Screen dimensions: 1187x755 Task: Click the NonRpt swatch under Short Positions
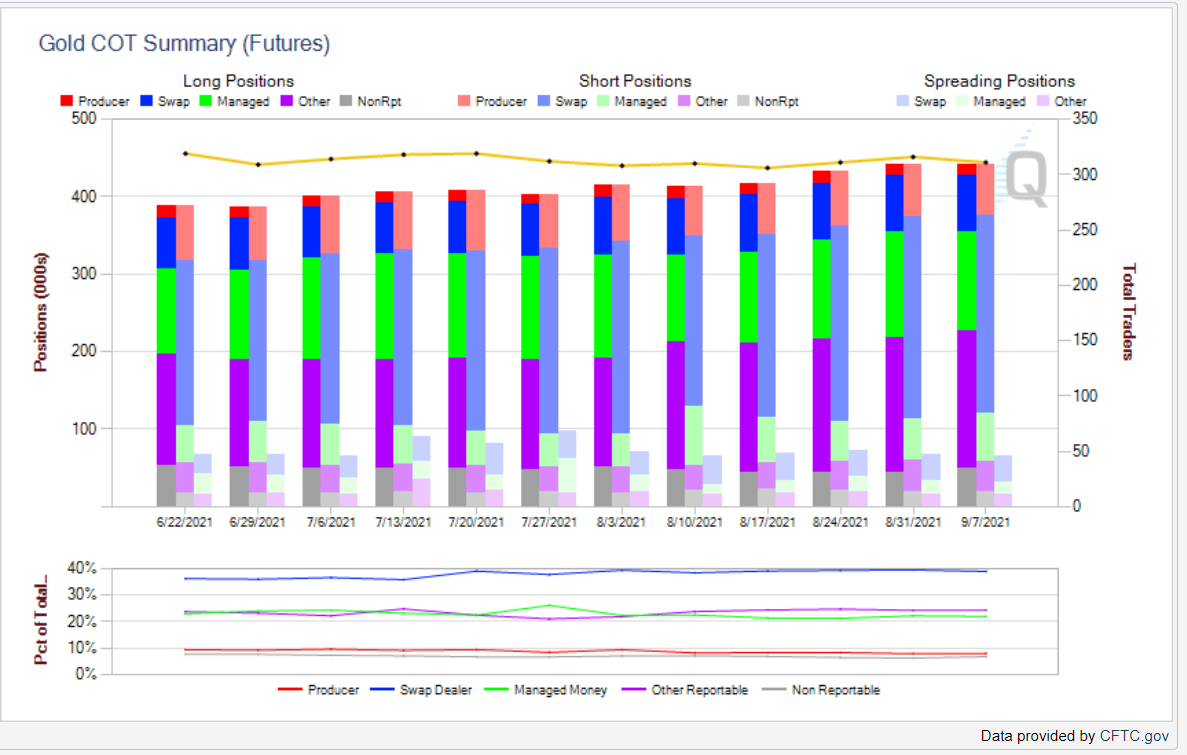(743, 101)
